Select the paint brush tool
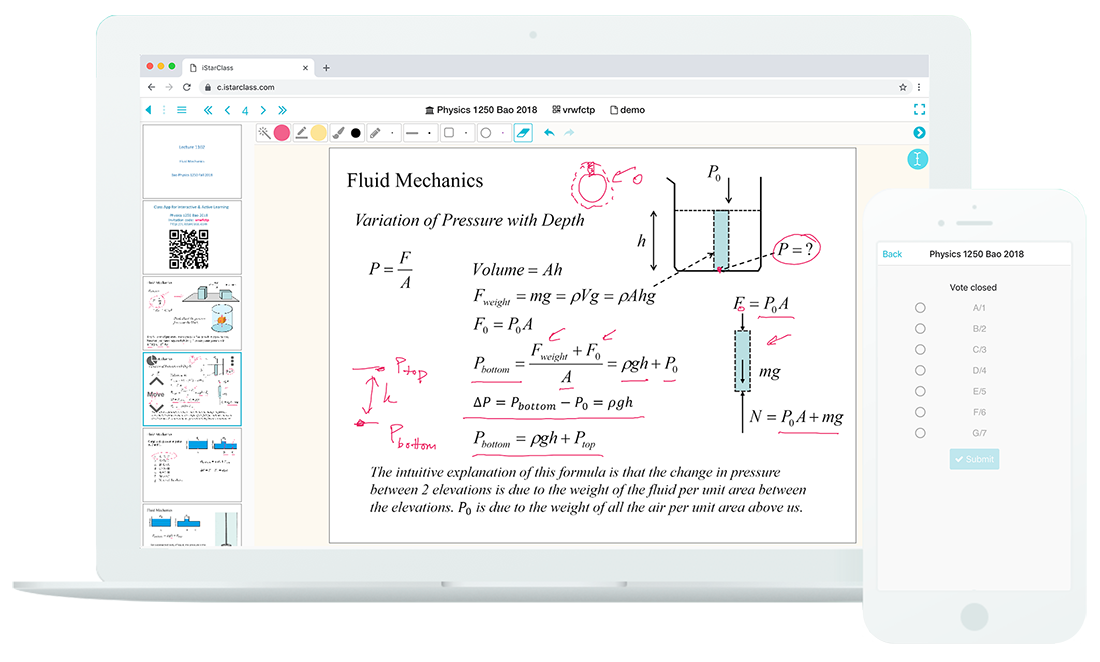This screenshot has width=1100, height=662. click(338, 133)
